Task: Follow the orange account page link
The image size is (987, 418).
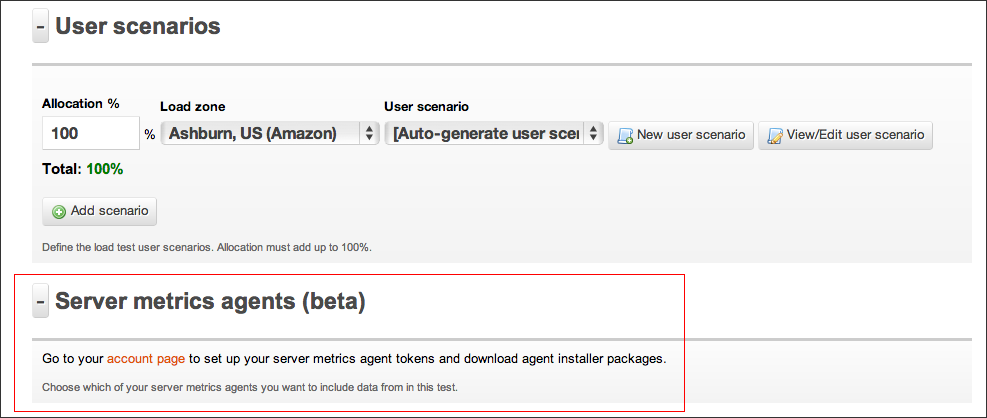Action: (x=148, y=358)
